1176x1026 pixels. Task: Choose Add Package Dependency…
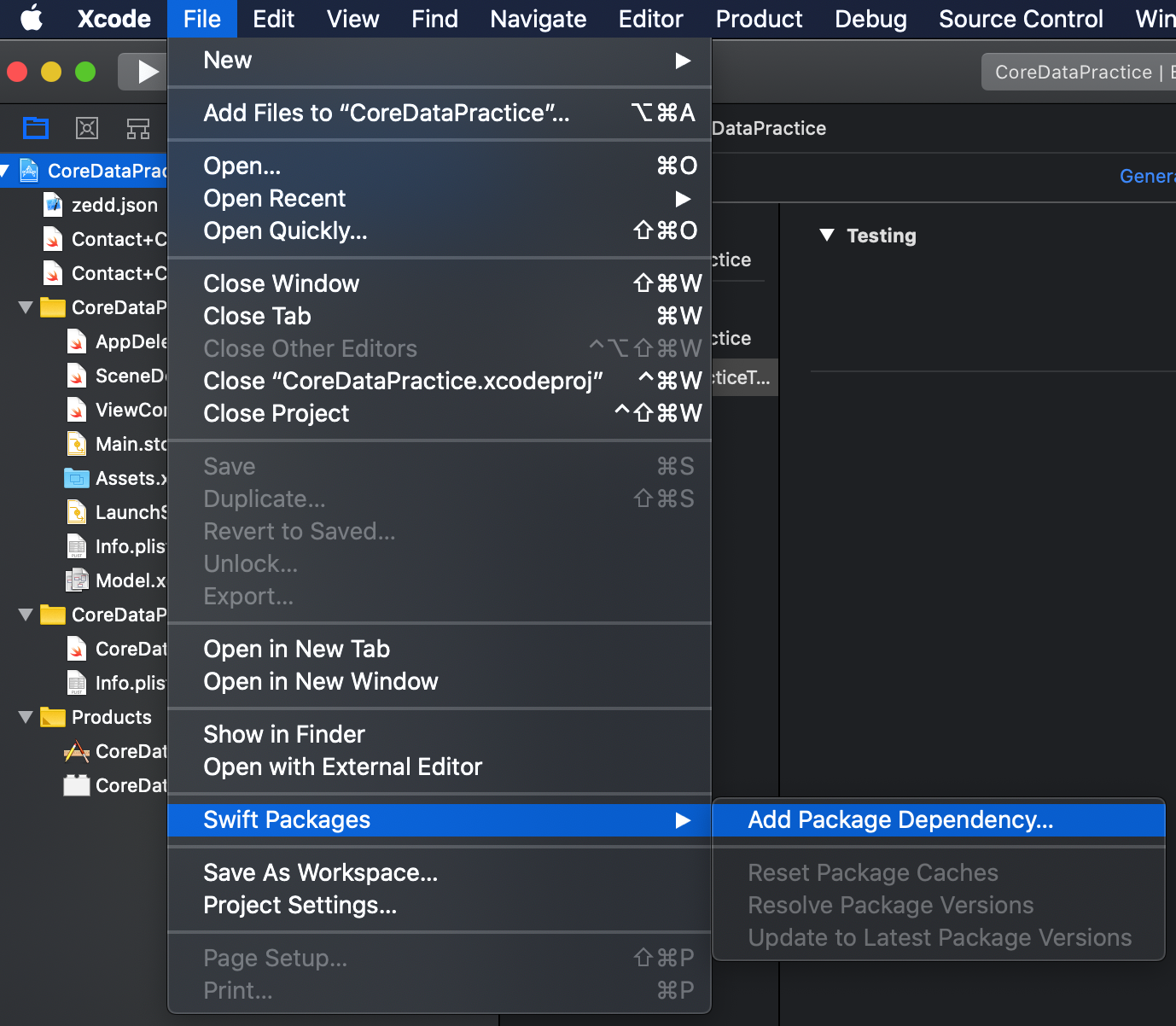(x=939, y=819)
